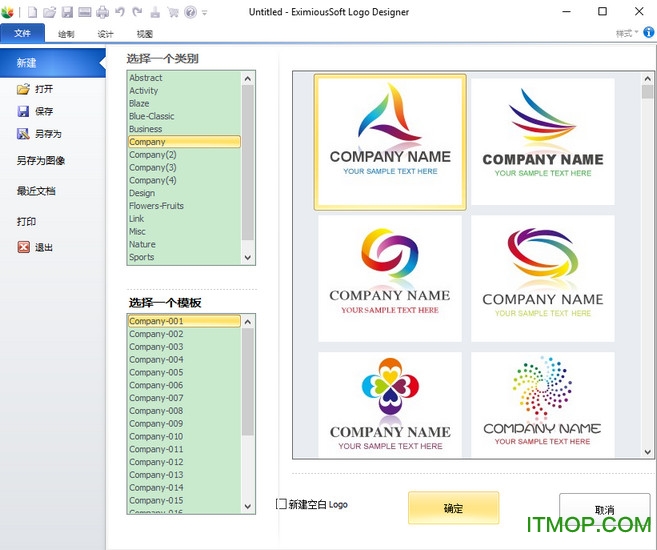Select the Link category
657x550 pixels.
tap(184, 218)
